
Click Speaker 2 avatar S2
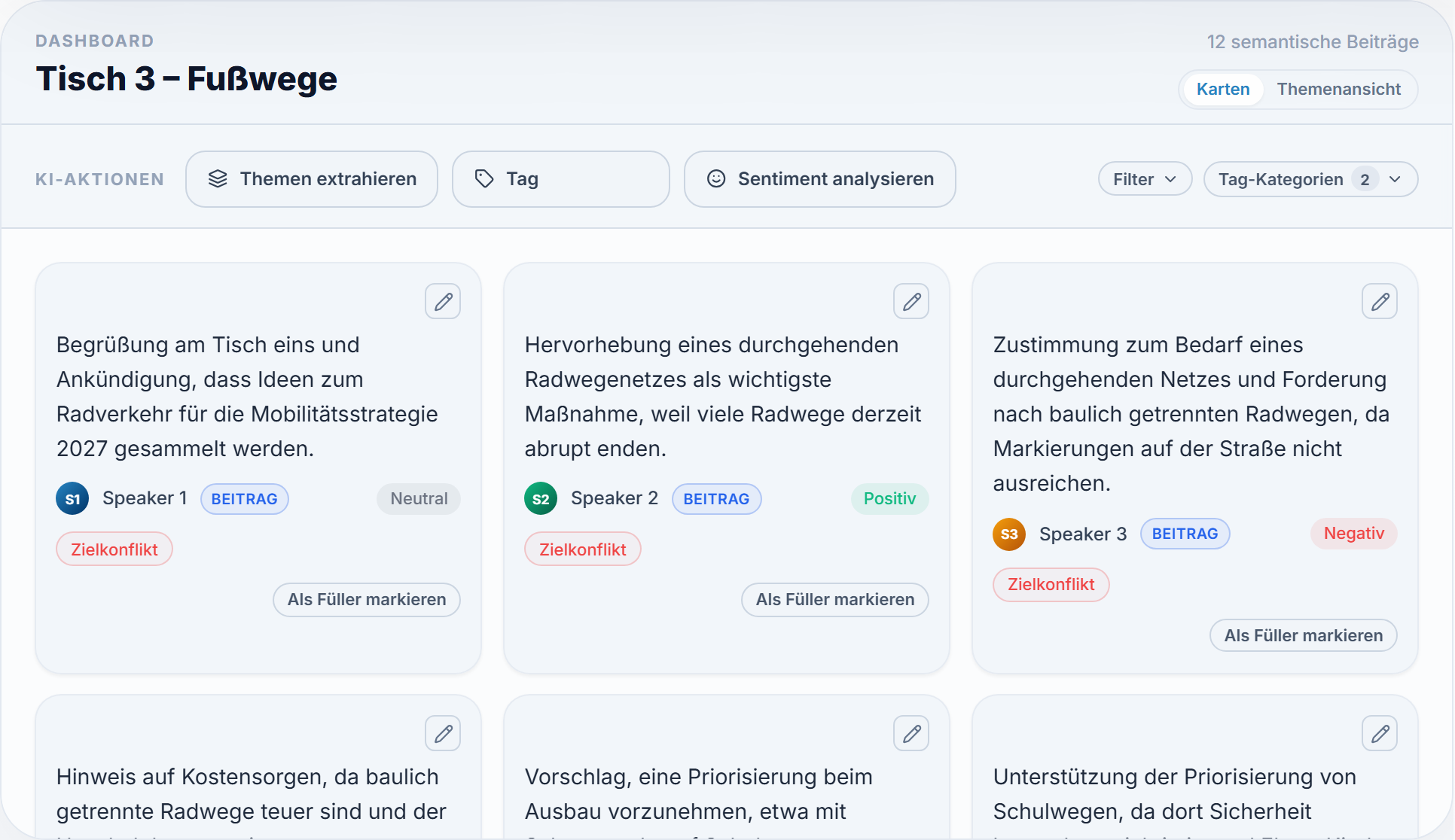[541, 499]
